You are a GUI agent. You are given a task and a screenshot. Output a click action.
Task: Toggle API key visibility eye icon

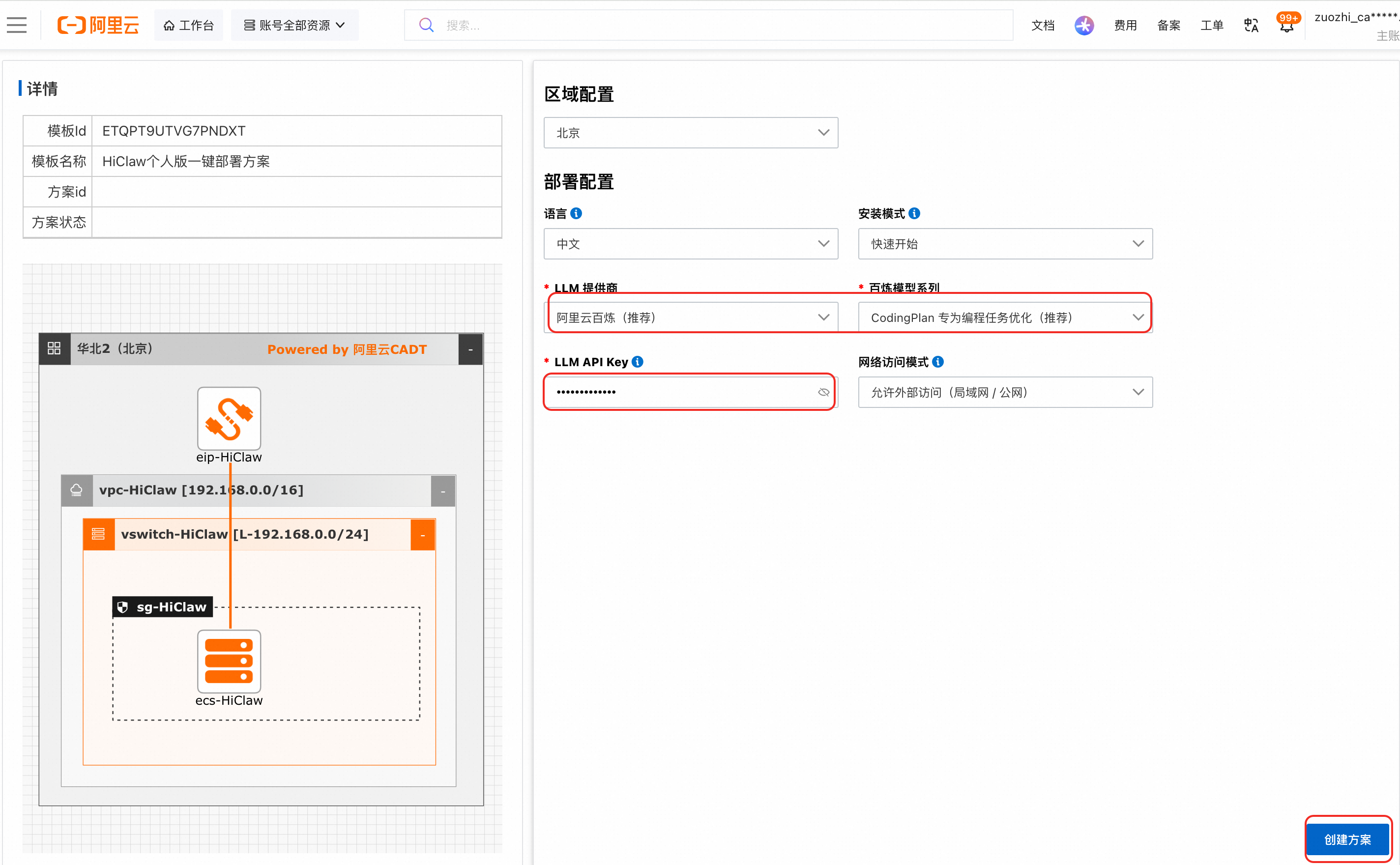pos(823,392)
